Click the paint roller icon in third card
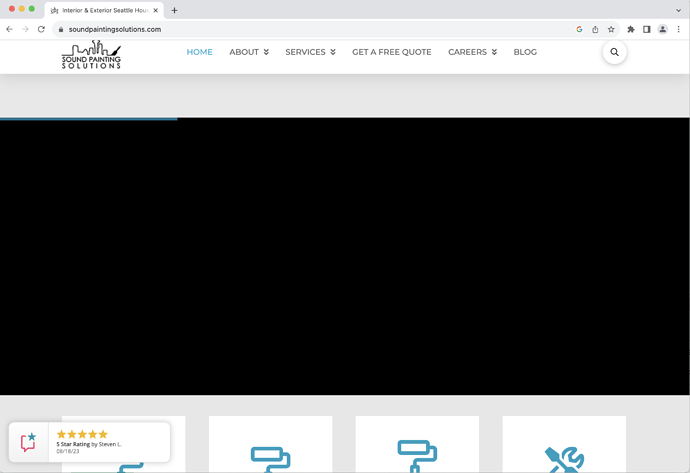This screenshot has height=473, width=690. (417, 456)
